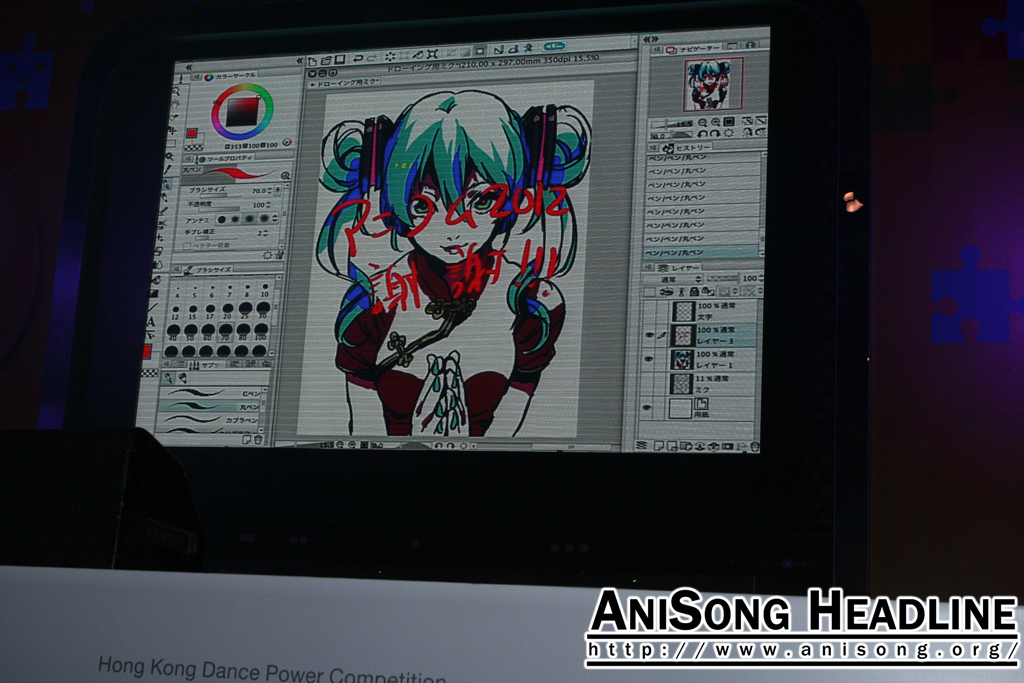
Task: Reset rotation icon in Navigator panel
Action: click(x=728, y=133)
